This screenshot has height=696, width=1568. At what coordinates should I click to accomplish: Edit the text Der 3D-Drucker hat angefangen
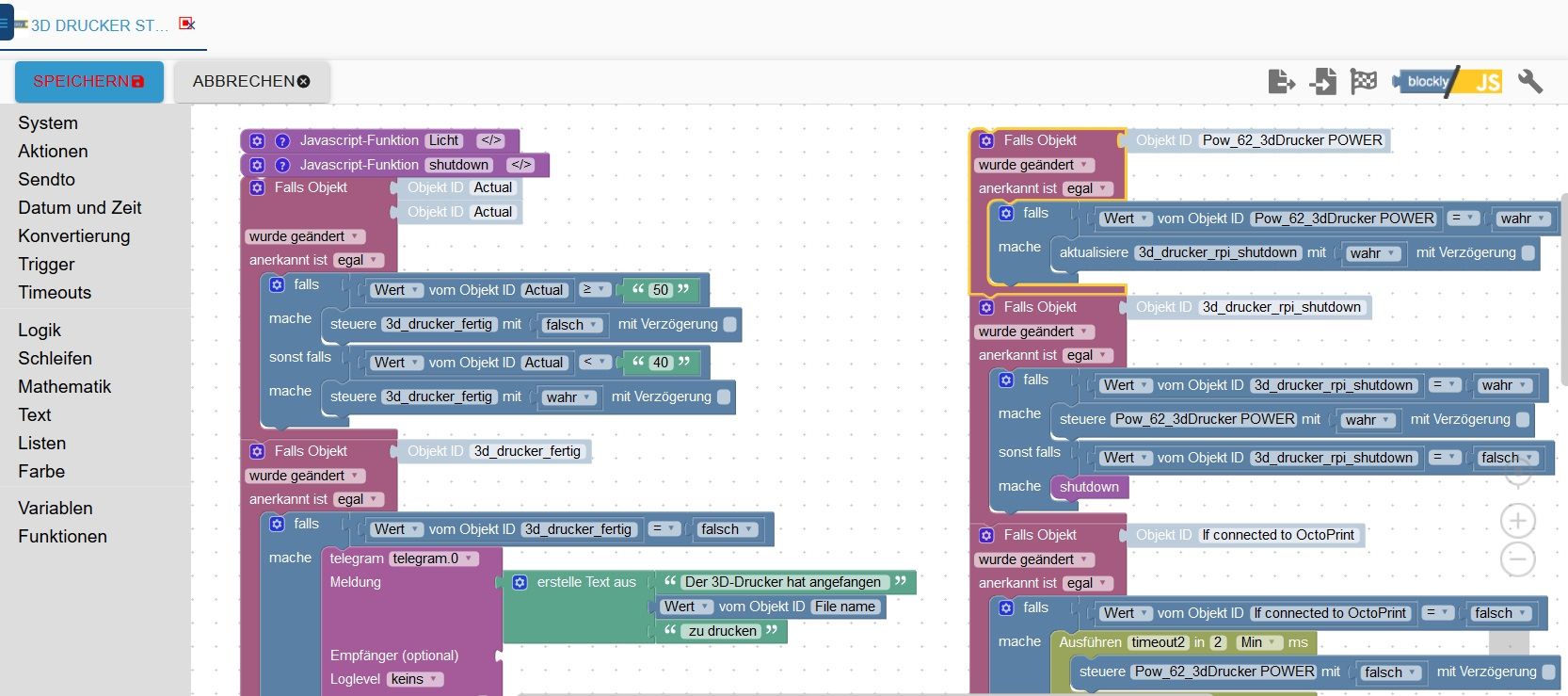[x=783, y=582]
